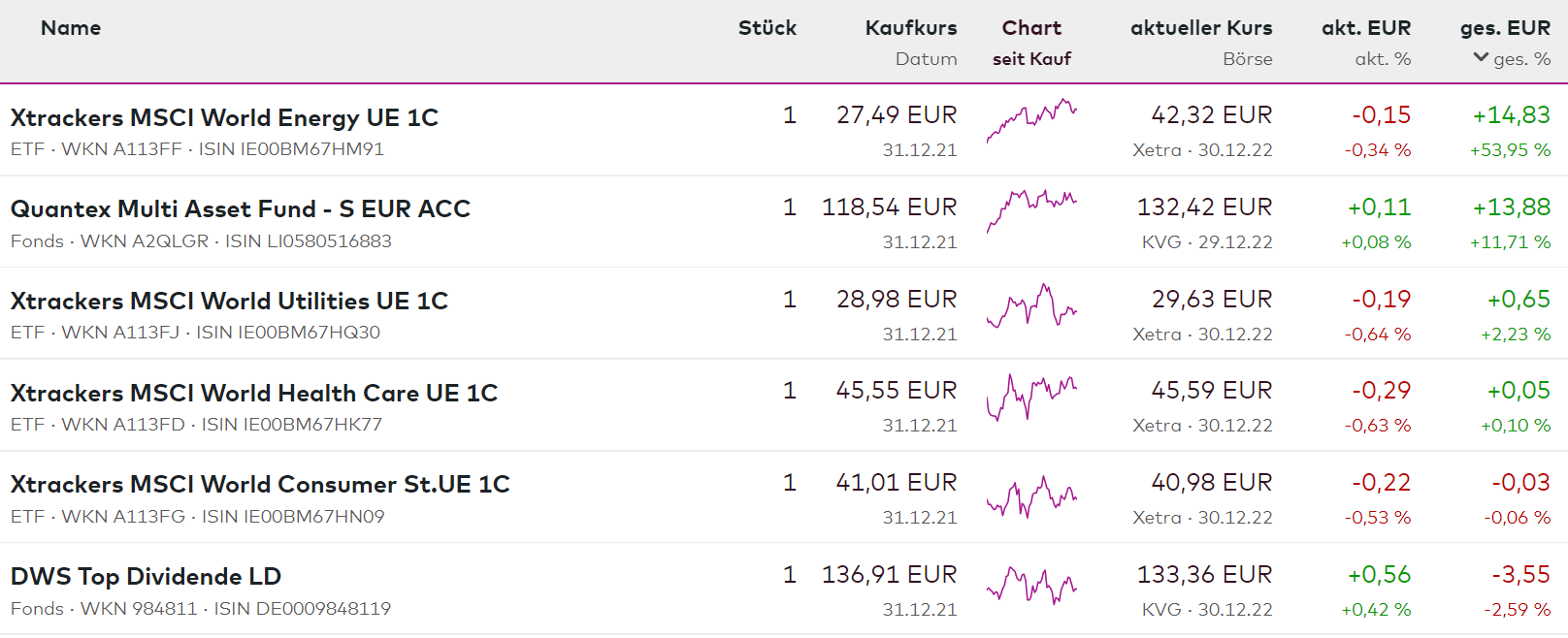Click the World Utilities mini chart
The image size is (1568, 638).
pos(1031,305)
